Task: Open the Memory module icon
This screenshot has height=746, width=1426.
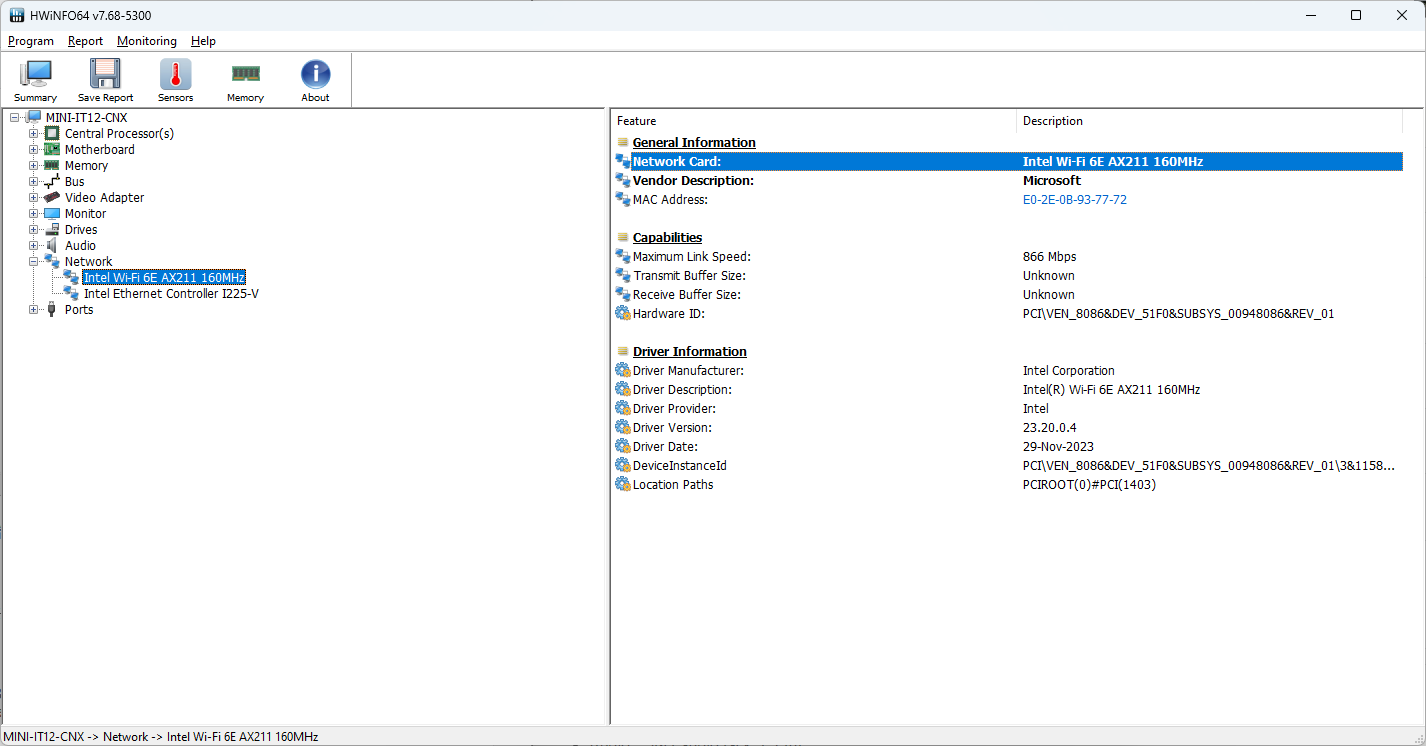Action: [245, 73]
